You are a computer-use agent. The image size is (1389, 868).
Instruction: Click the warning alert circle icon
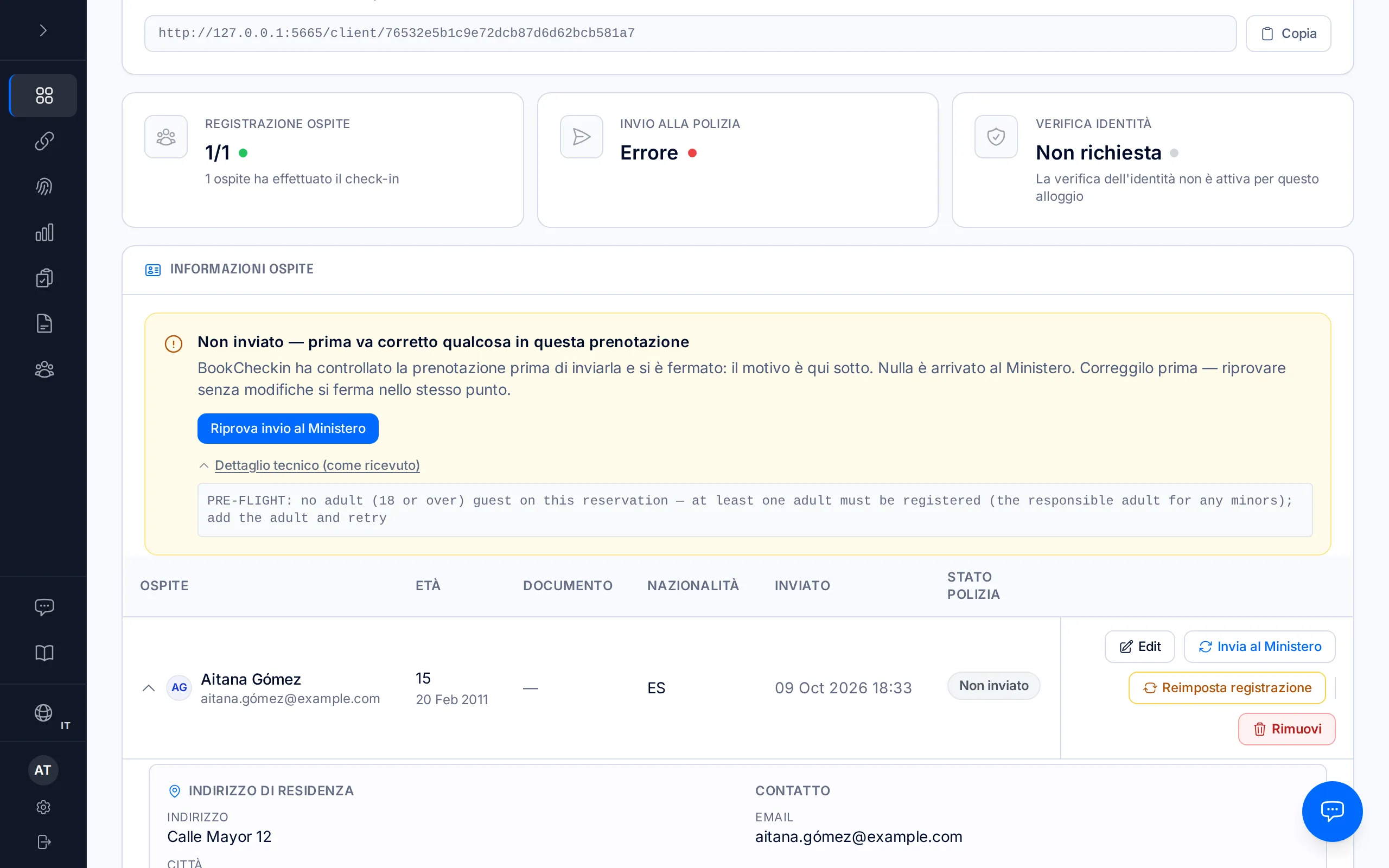click(173, 344)
